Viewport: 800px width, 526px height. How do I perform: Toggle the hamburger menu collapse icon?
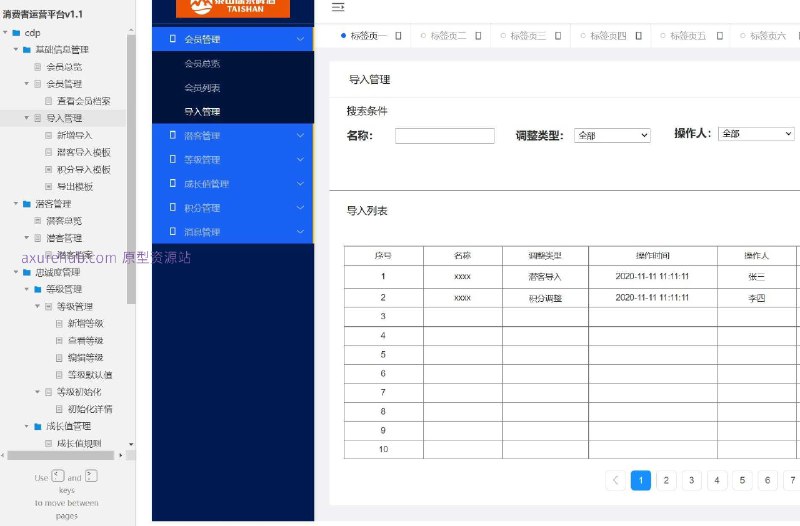[338, 7]
